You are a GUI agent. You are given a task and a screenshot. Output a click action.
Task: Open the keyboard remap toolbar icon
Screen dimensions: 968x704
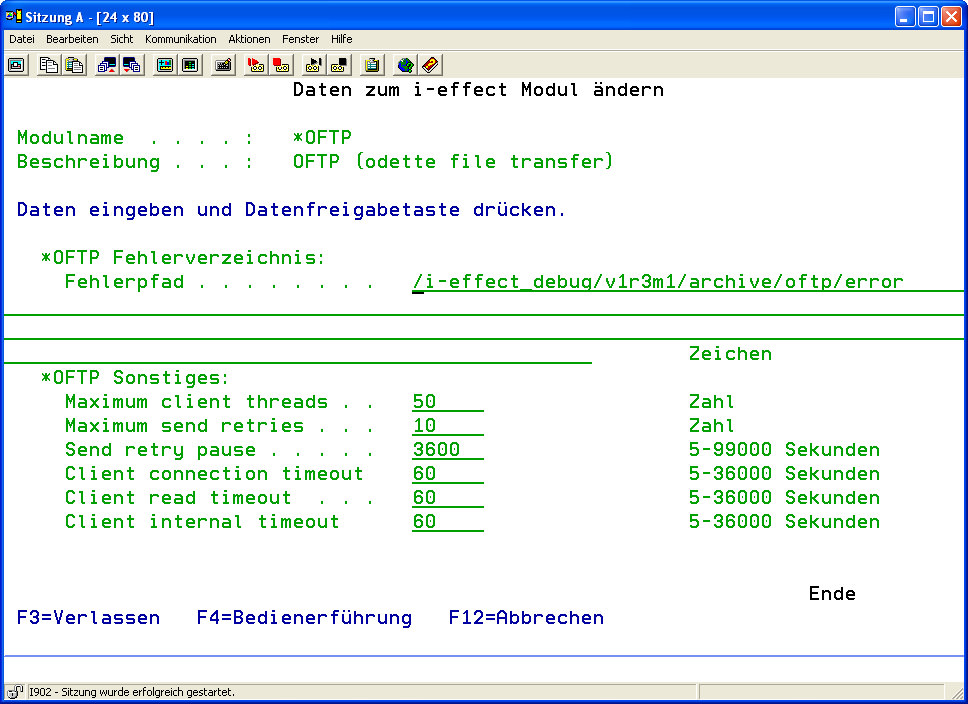(x=223, y=65)
